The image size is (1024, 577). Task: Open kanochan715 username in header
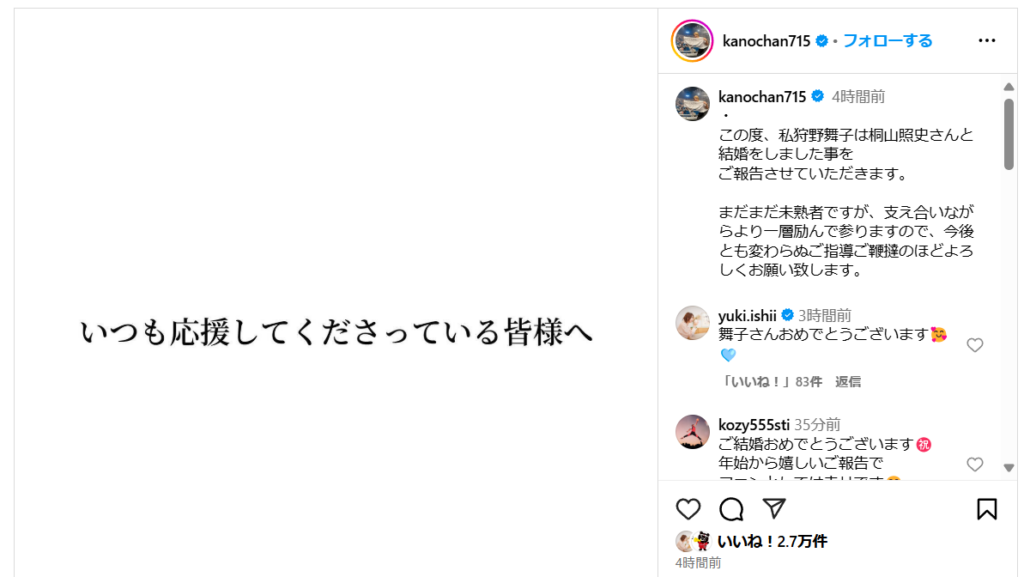pyautogui.click(x=766, y=41)
